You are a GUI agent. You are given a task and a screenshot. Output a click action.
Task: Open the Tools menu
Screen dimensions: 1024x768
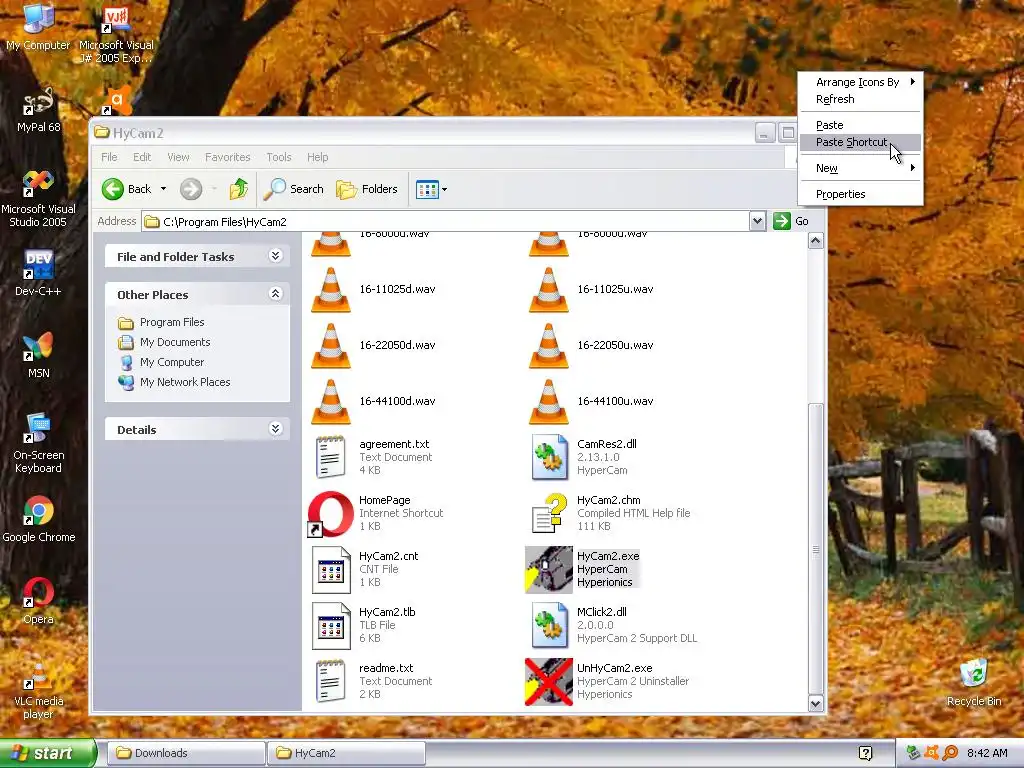pyautogui.click(x=279, y=157)
